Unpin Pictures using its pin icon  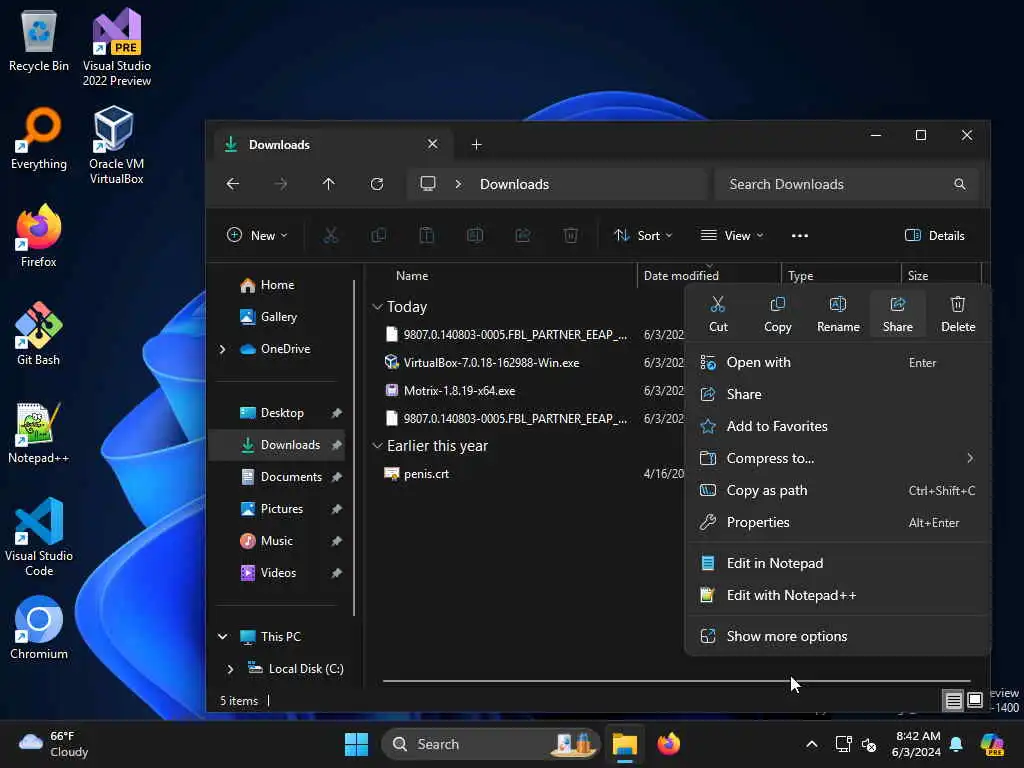pos(336,509)
